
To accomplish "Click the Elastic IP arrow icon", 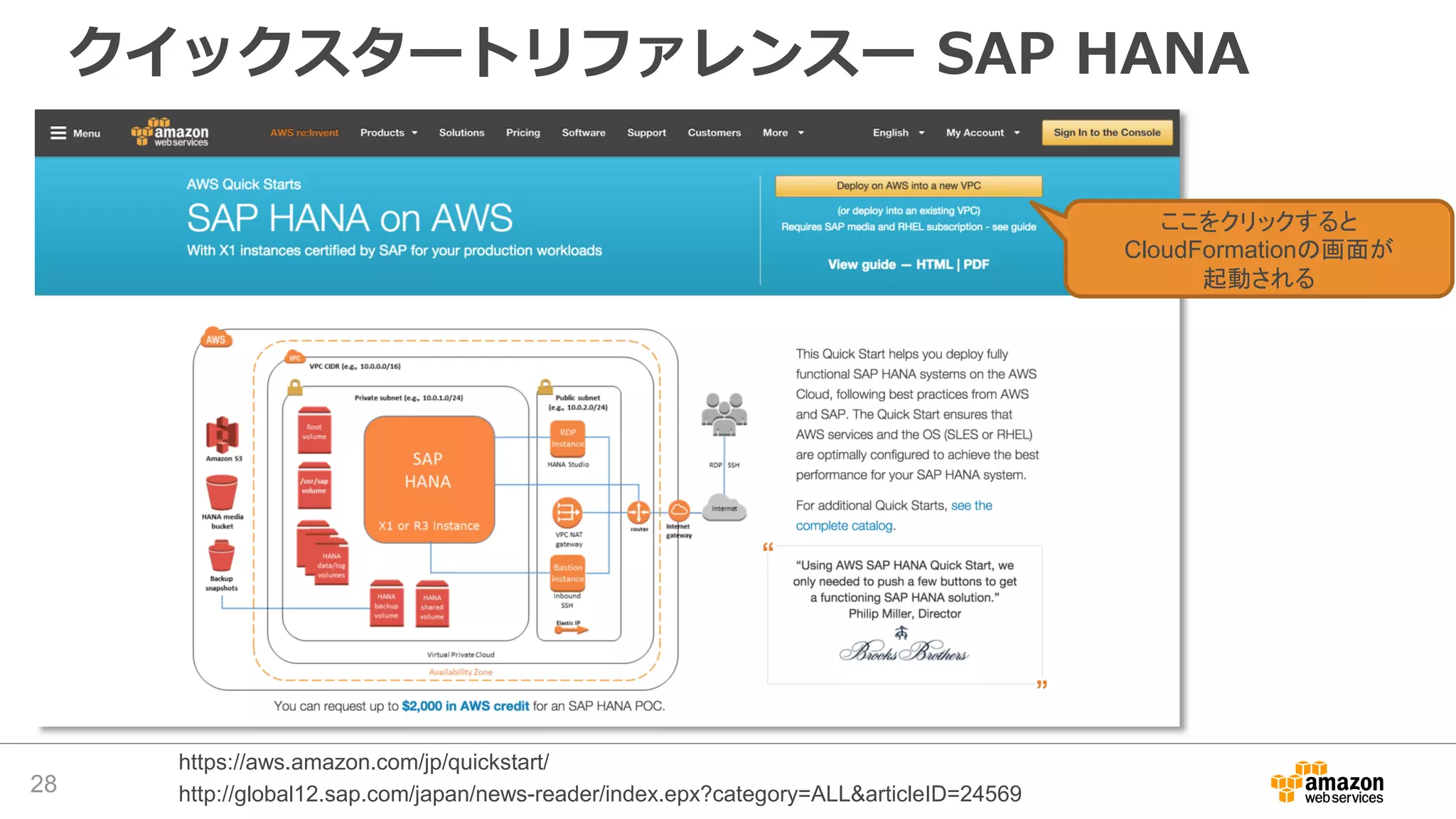I will [x=572, y=630].
